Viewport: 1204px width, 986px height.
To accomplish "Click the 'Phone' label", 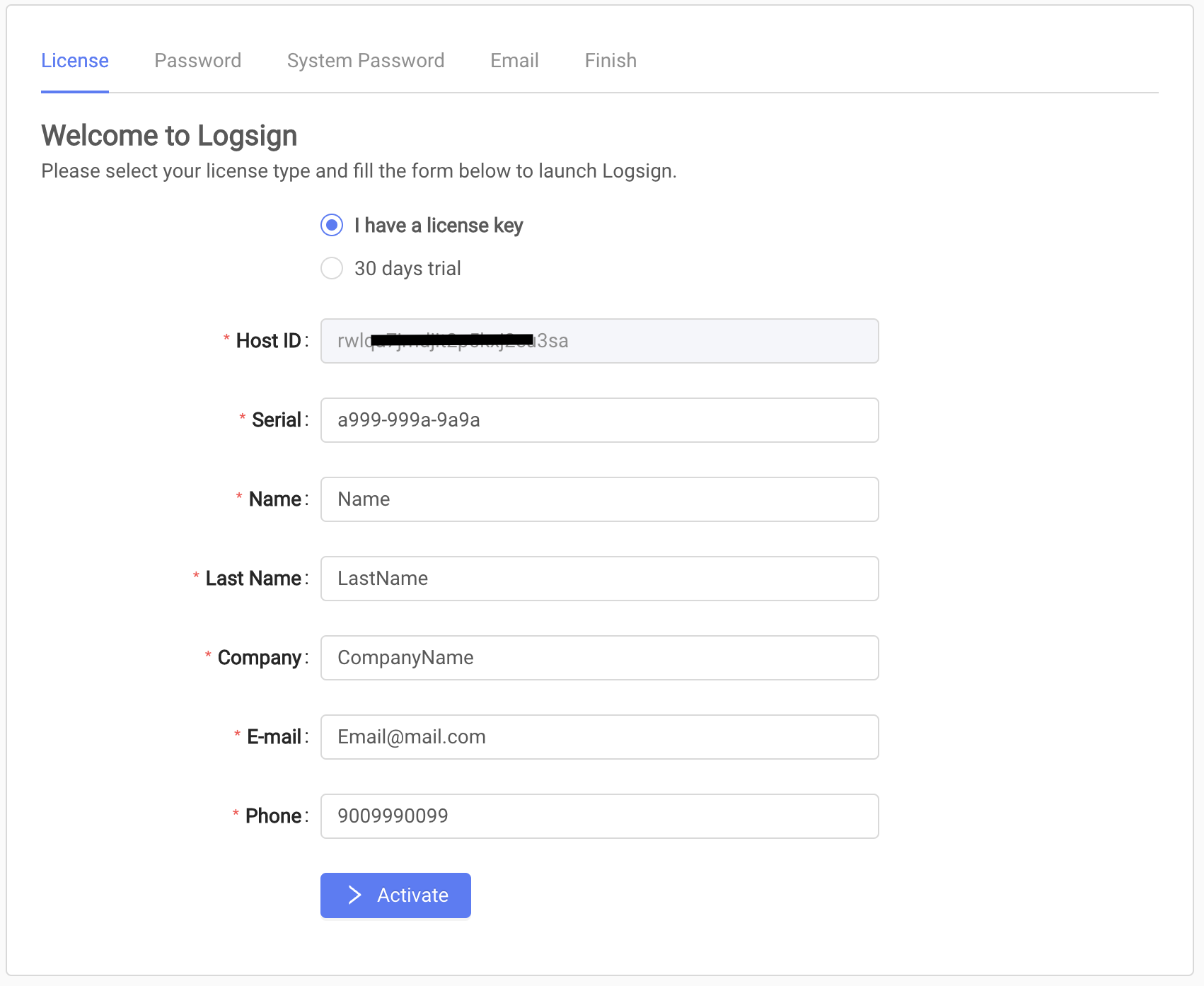I will (274, 816).
